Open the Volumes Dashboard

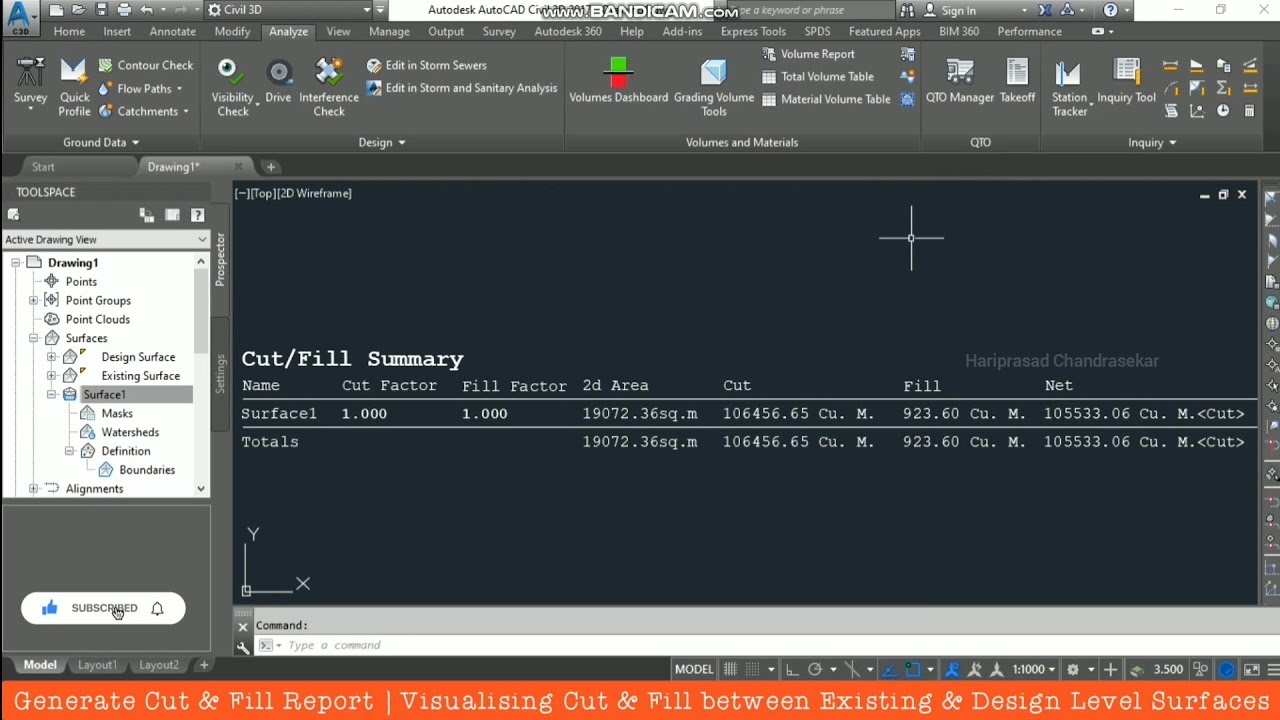coord(618,80)
